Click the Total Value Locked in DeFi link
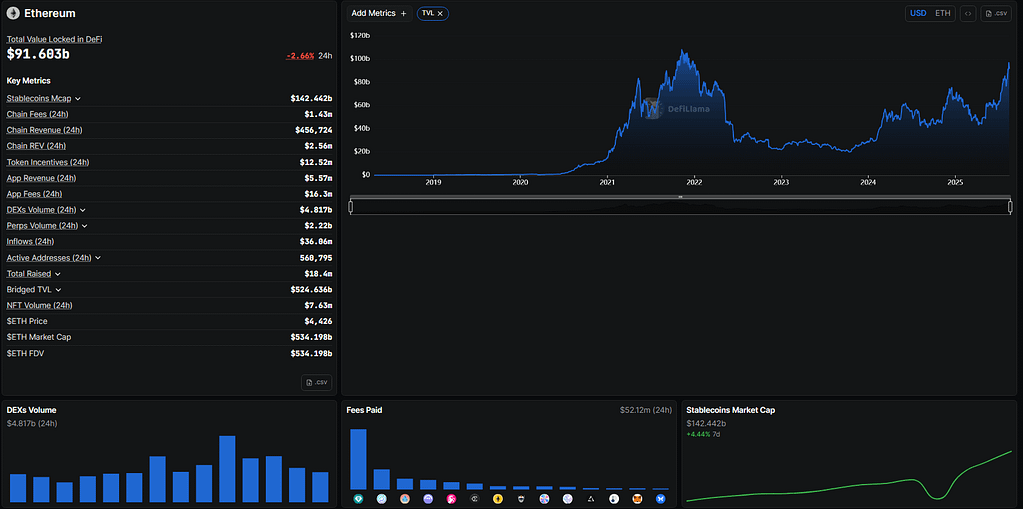The height and width of the screenshot is (509, 1023). point(54,39)
